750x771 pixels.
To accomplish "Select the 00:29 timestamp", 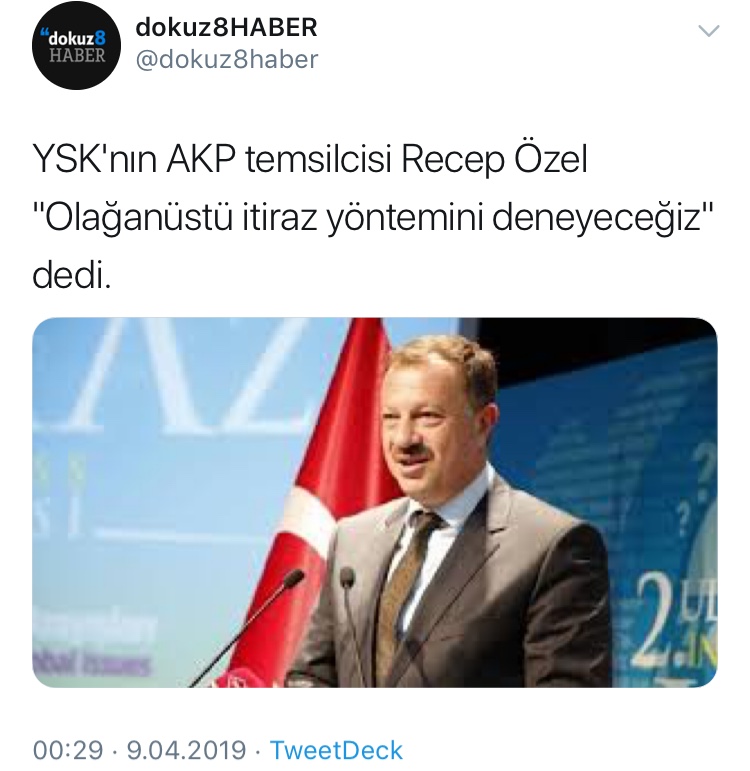I will click(x=68, y=750).
